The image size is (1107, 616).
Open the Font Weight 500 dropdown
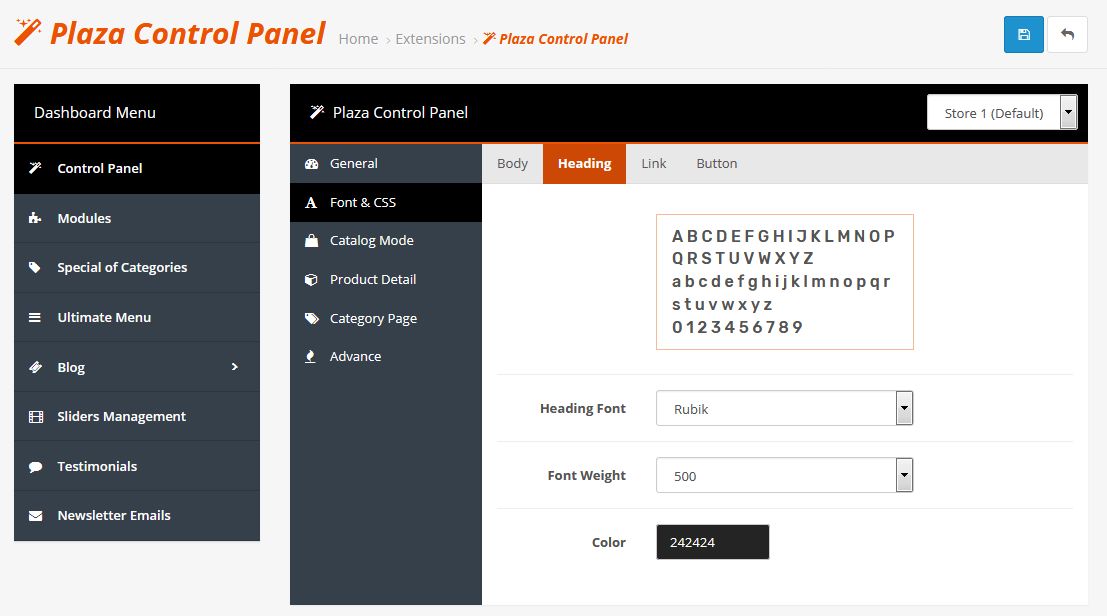click(x=784, y=476)
